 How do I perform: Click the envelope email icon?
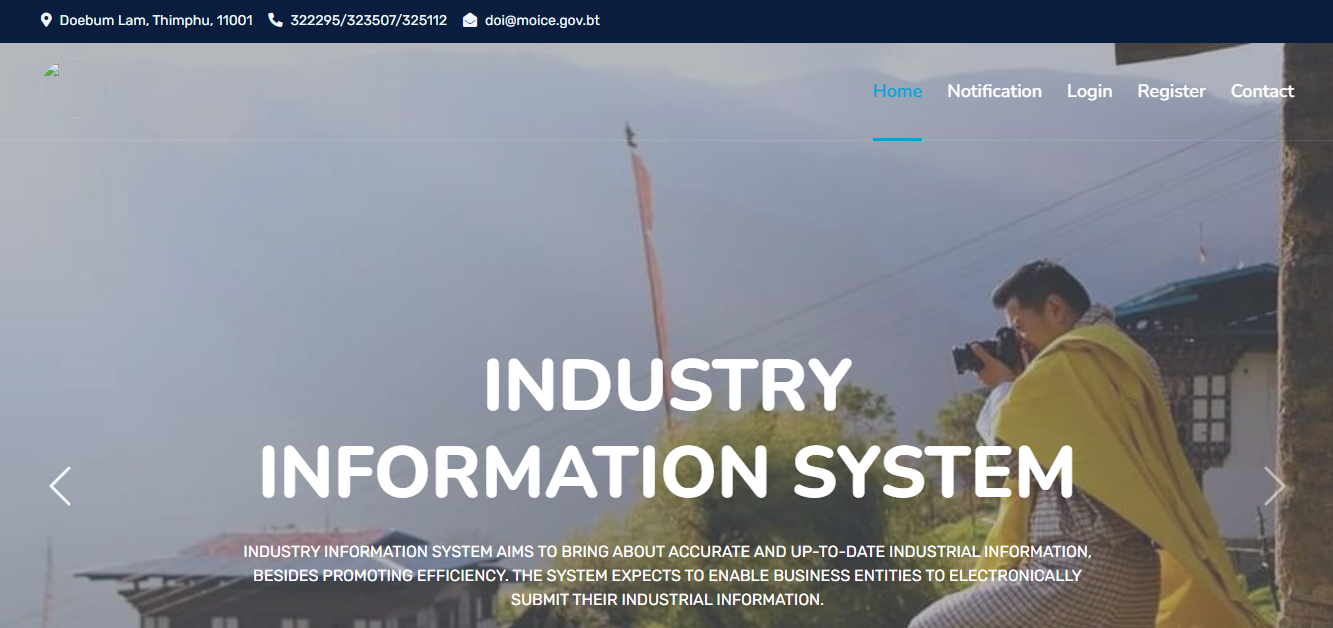coord(470,20)
